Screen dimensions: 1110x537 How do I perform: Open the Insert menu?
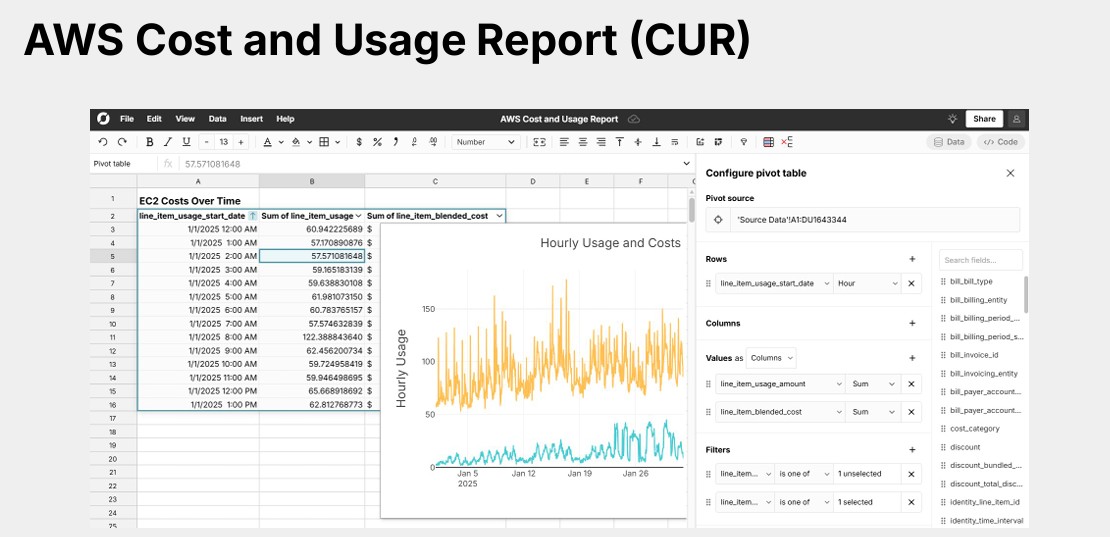(251, 119)
